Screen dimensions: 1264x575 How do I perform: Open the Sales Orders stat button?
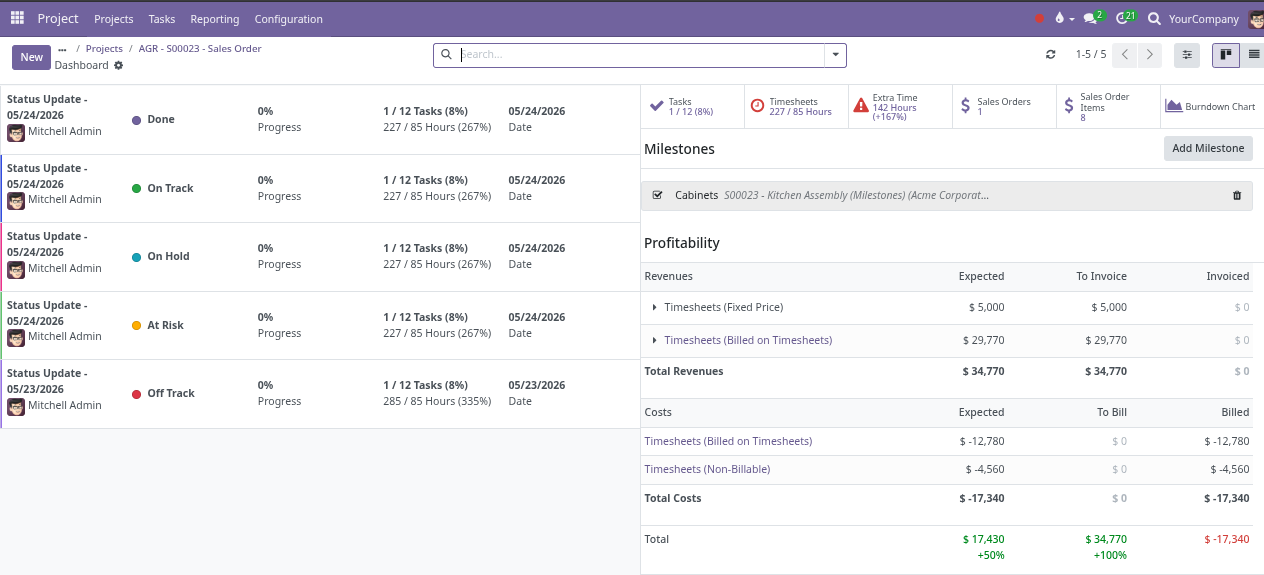1004,107
